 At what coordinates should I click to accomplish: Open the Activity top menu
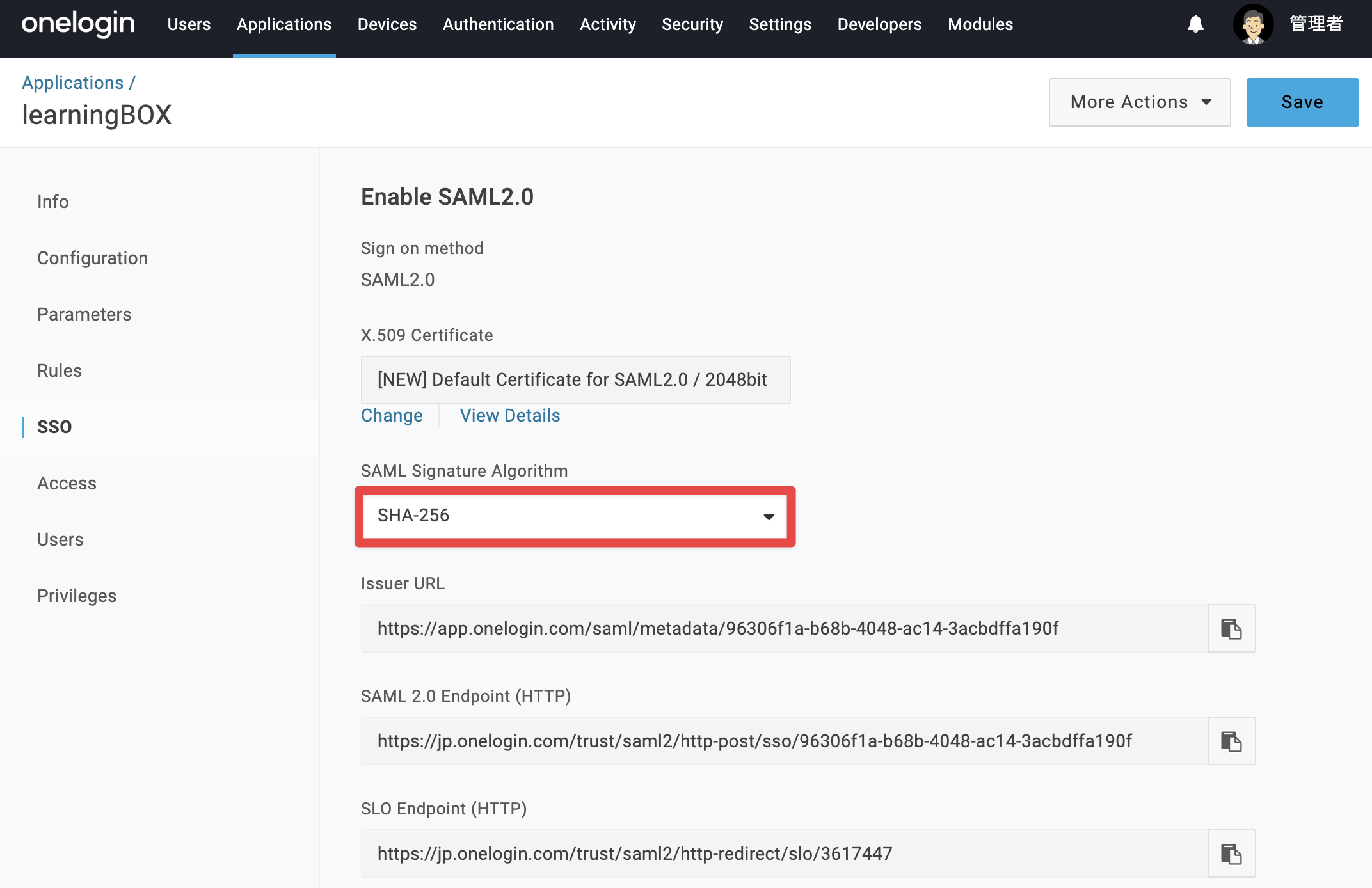point(608,24)
